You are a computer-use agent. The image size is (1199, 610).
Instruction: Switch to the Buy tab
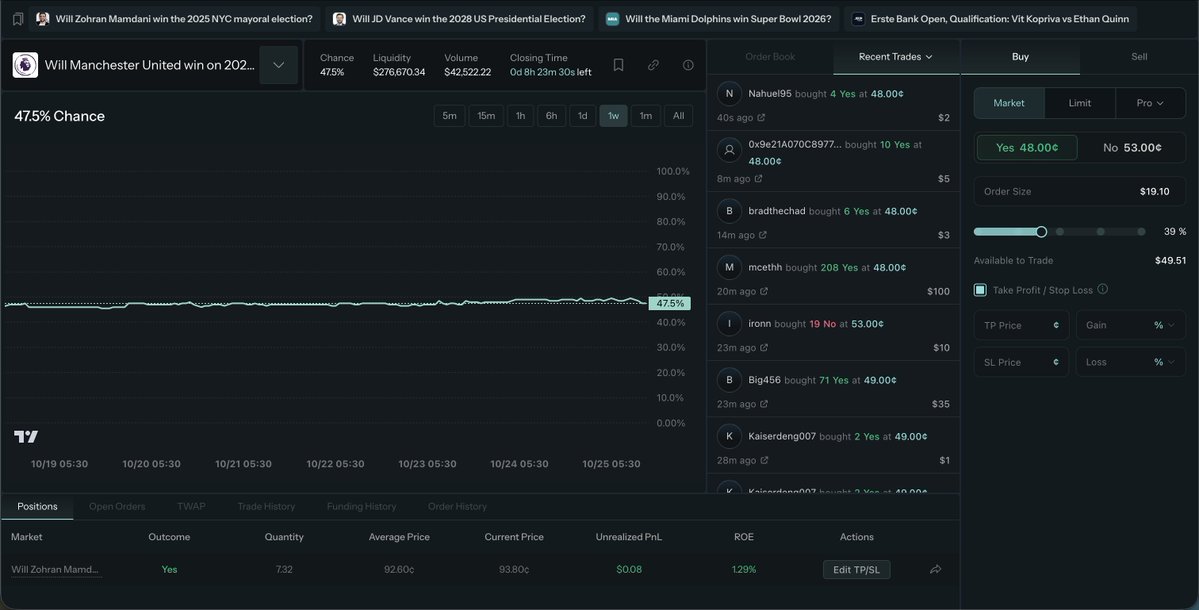coord(1020,57)
